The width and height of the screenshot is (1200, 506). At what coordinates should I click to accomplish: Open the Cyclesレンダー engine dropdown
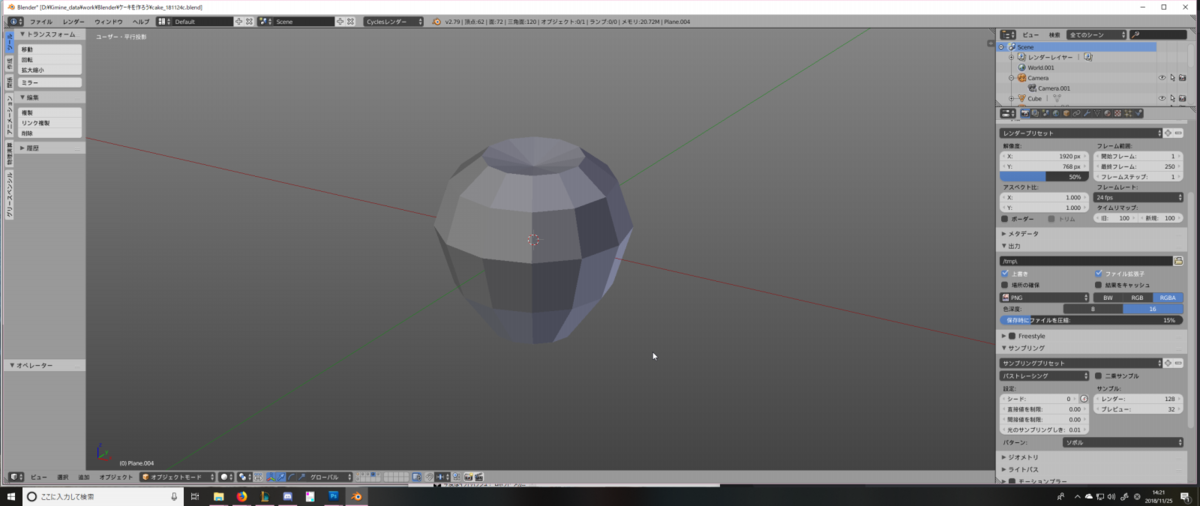point(393,21)
